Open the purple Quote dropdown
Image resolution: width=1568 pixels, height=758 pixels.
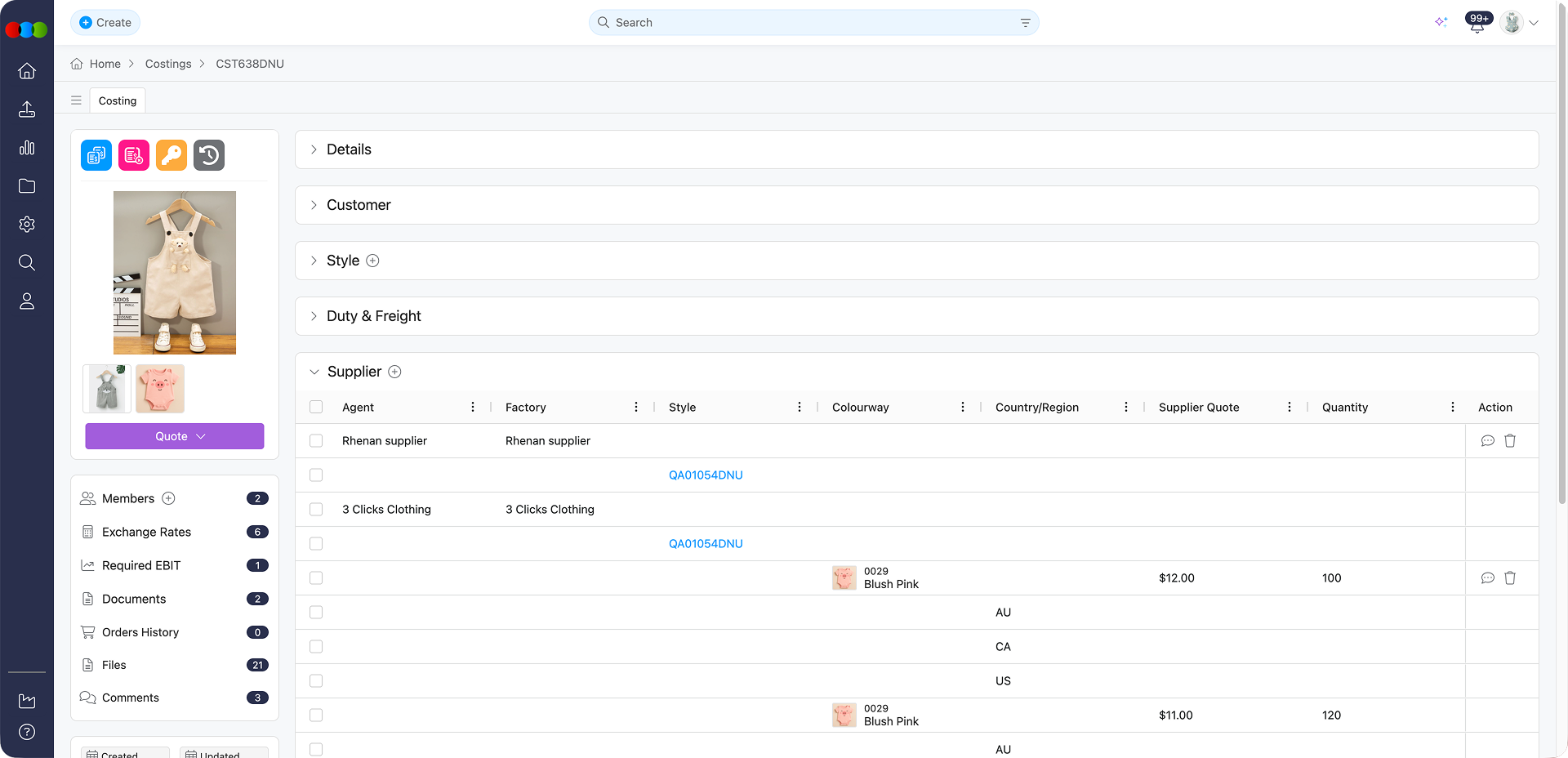[x=175, y=436]
